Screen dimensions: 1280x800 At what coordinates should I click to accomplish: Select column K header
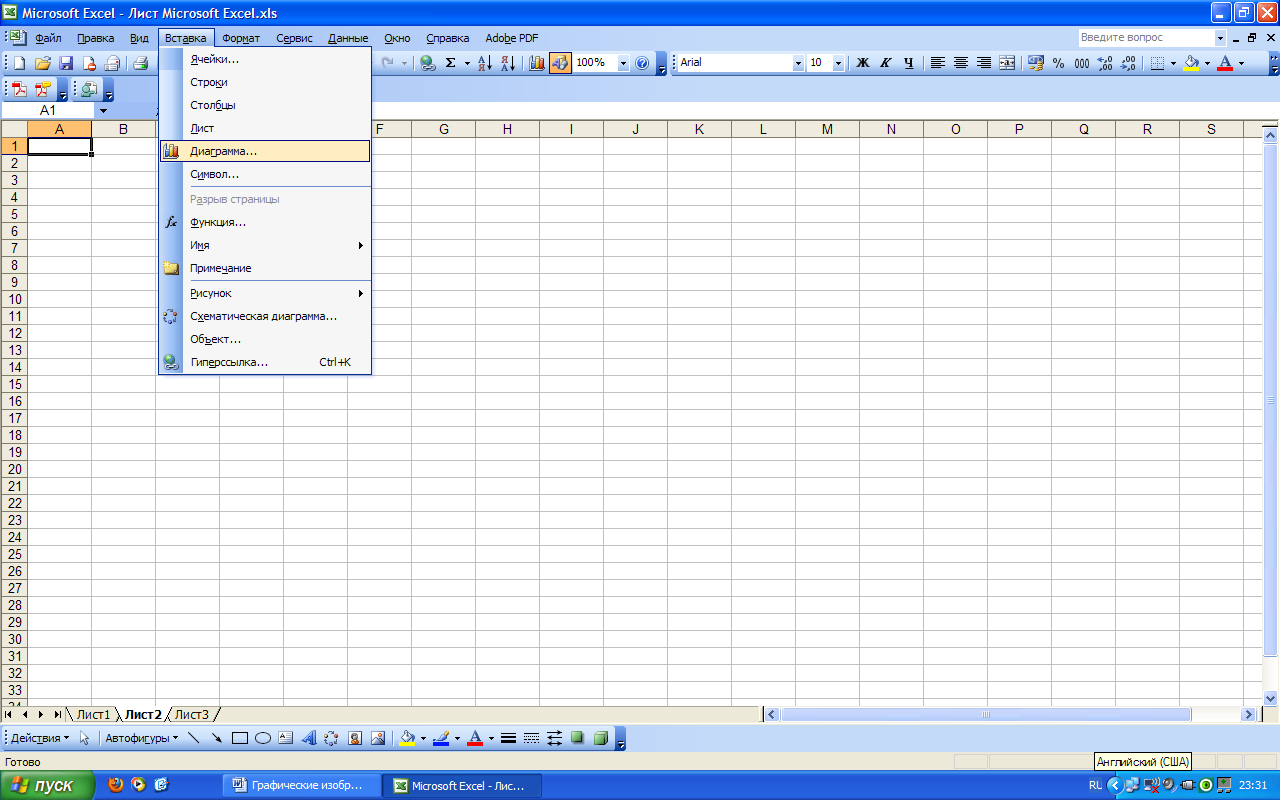699,129
